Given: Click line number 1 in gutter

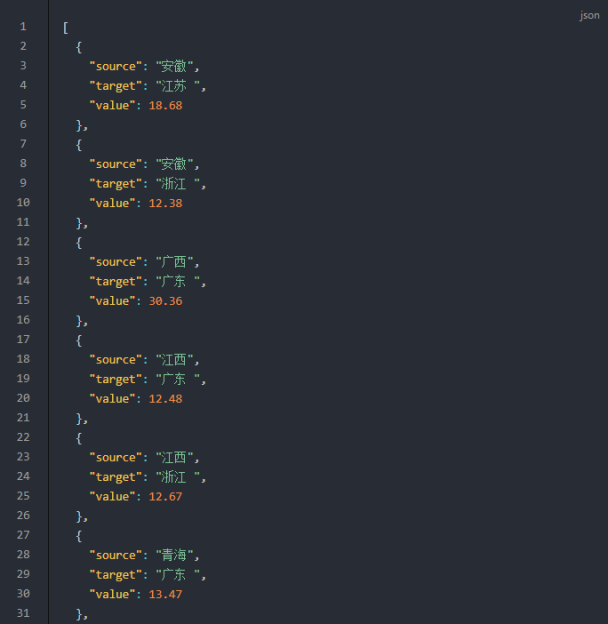Looking at the screenshot, I should pyautogui.click(x=23, y=27).
